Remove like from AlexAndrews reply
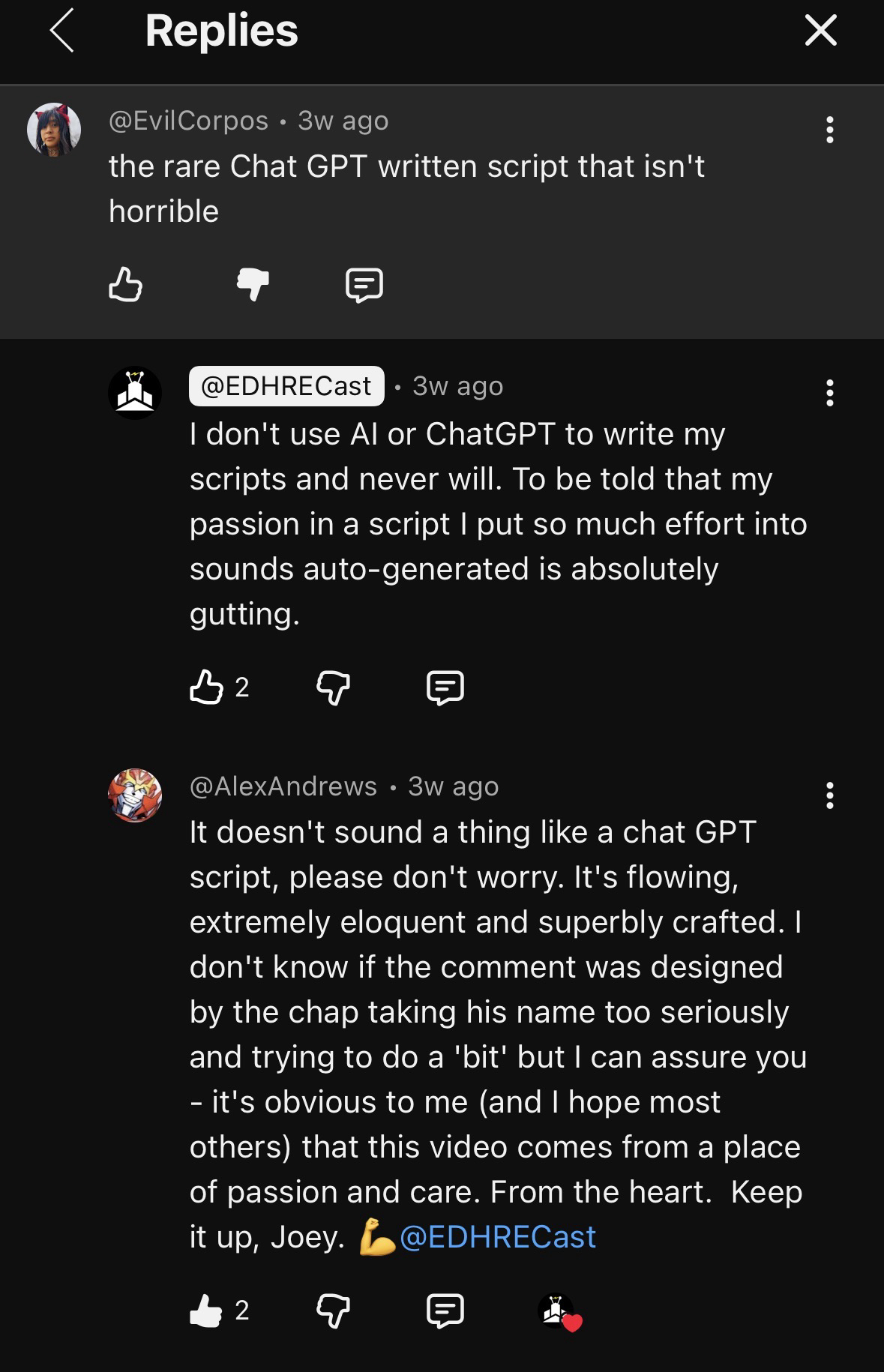 click(x=206, y=1311)
